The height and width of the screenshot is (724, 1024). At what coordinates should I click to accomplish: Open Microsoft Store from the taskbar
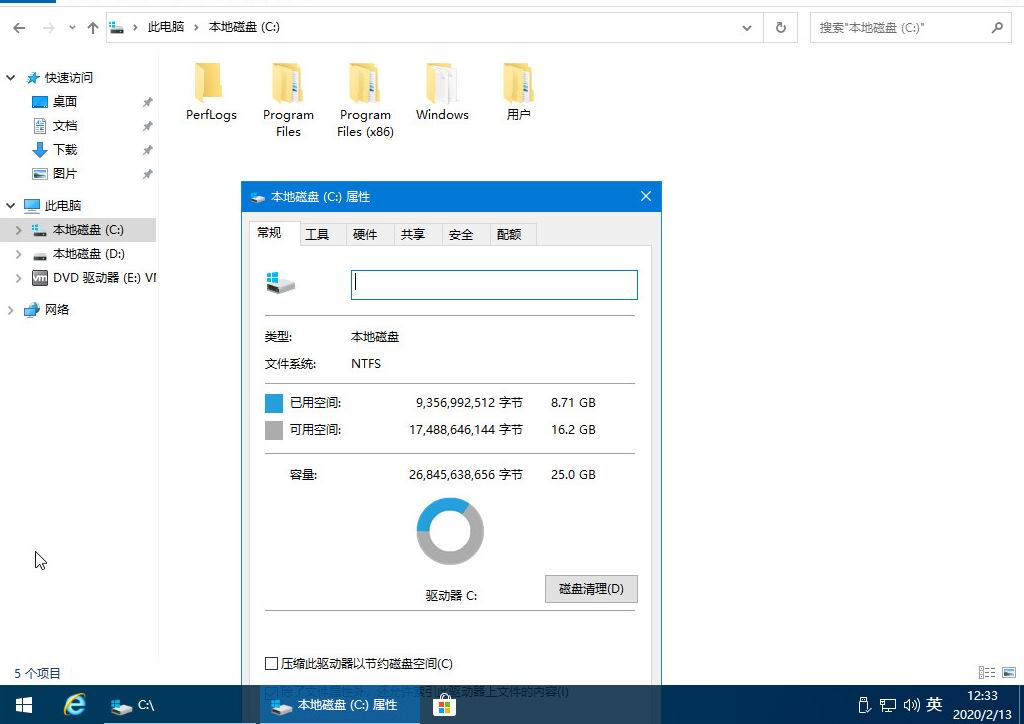coord(444,705)
